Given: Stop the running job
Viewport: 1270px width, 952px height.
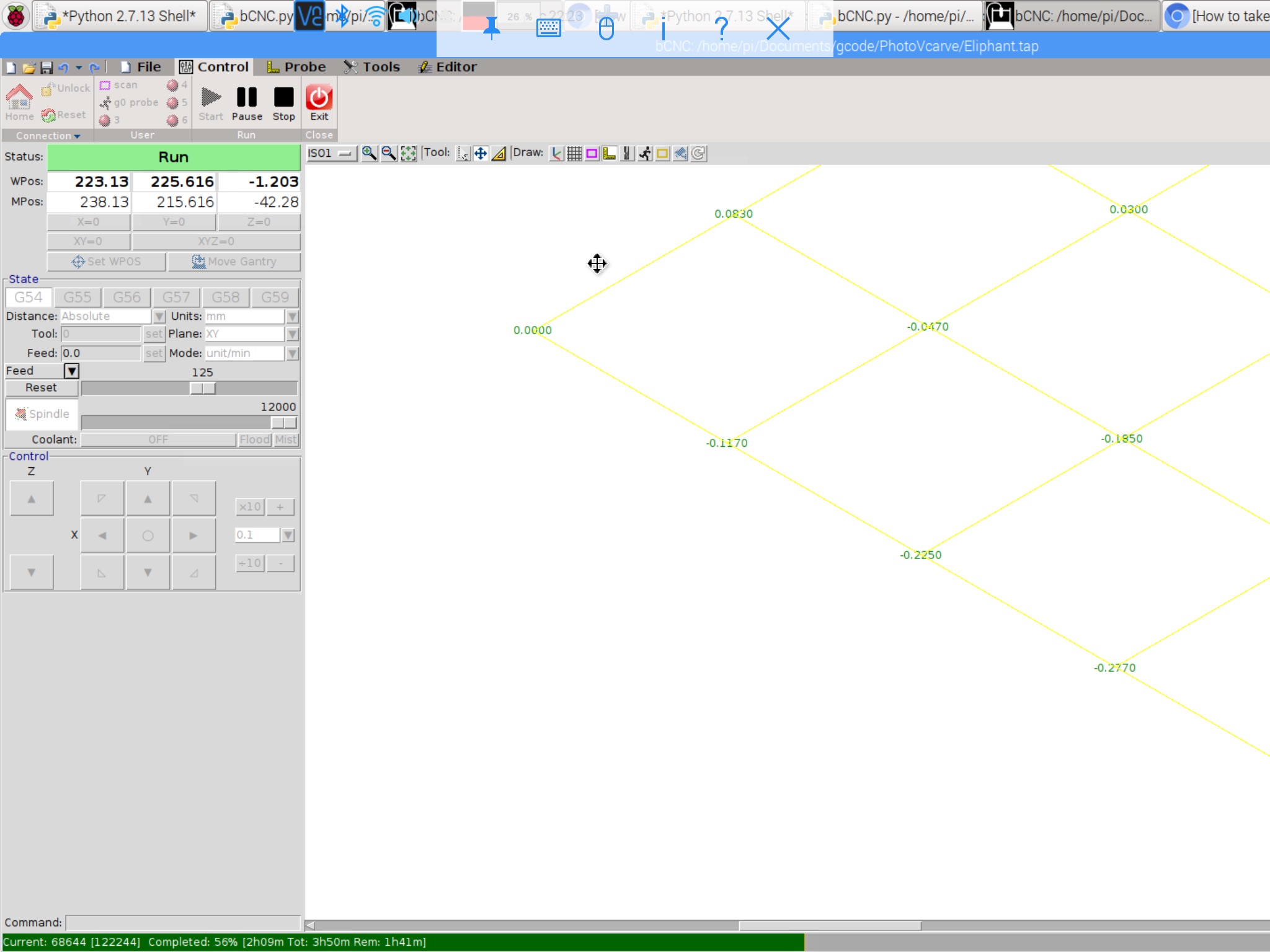Looking at the screenshot, I should coord(284,104).
